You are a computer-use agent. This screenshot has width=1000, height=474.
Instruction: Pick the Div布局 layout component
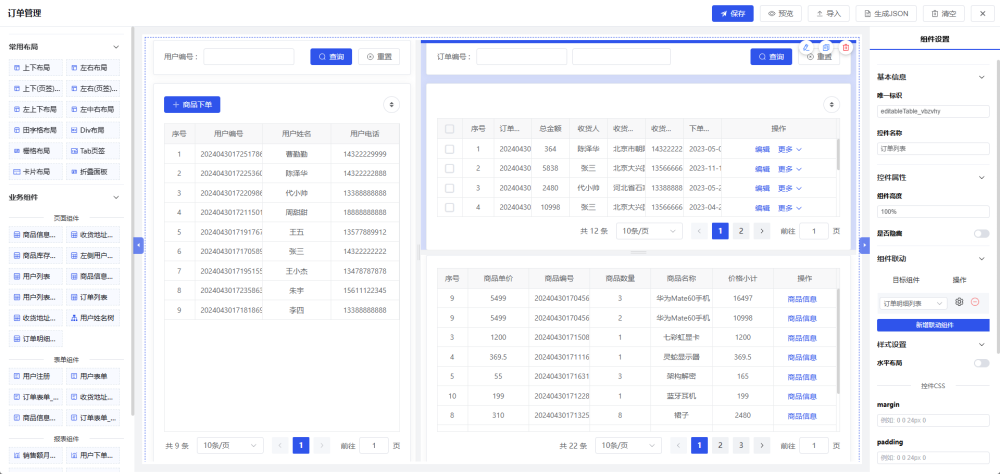click(x=92, y=130)
